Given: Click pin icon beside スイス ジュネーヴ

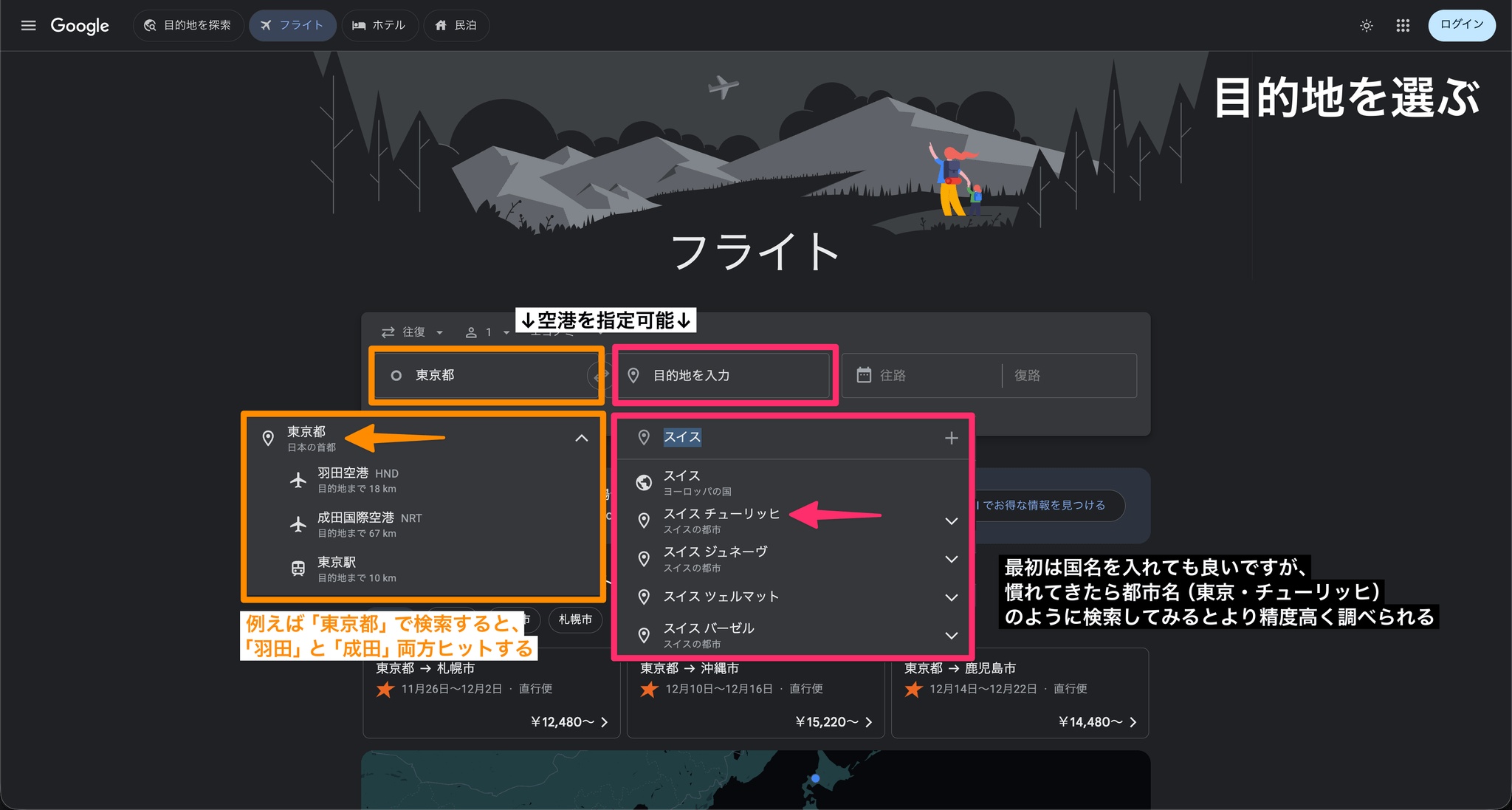Looking at the screenshot, I should coord(644,559).
